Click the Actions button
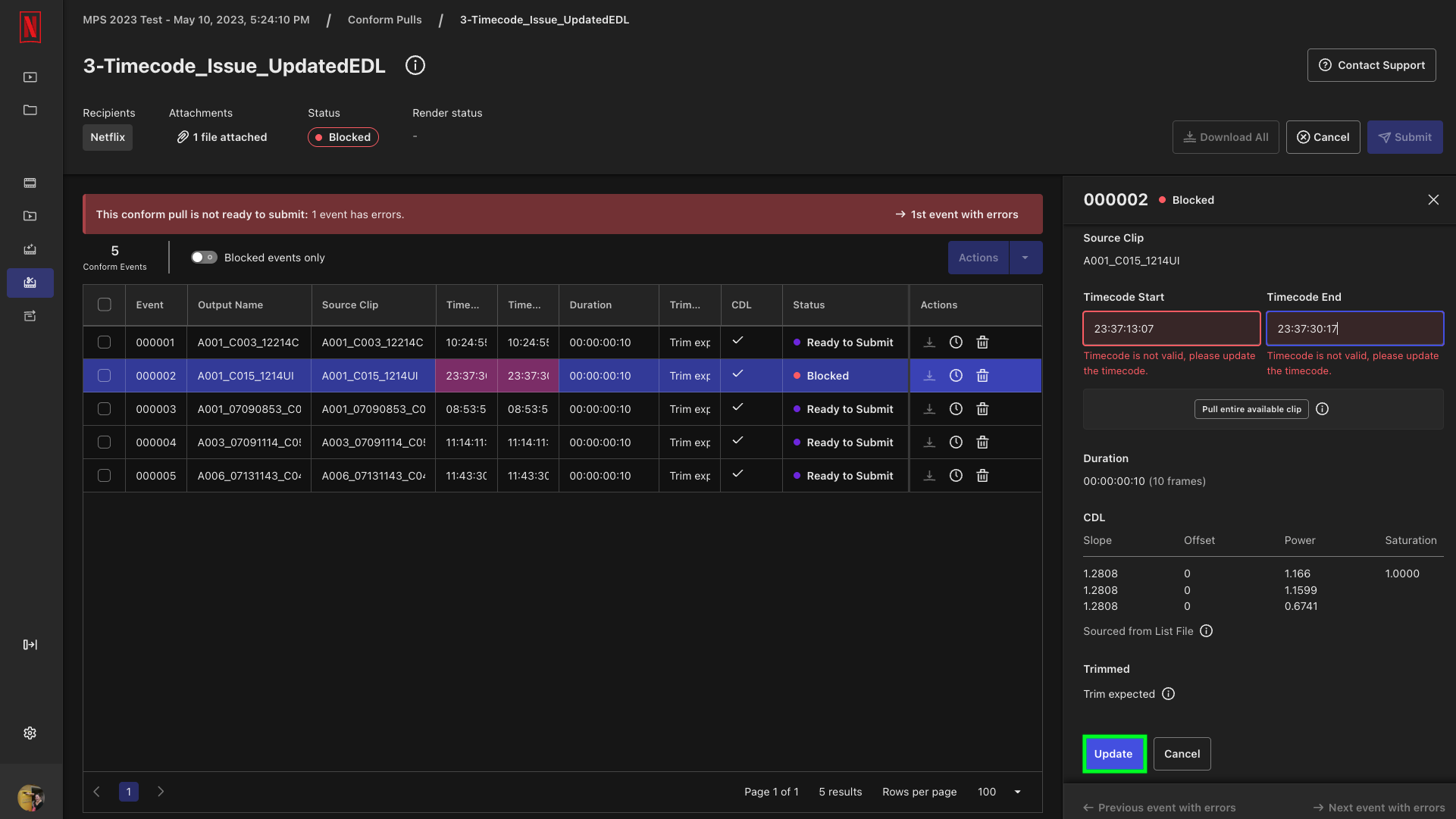 point(978,258)
